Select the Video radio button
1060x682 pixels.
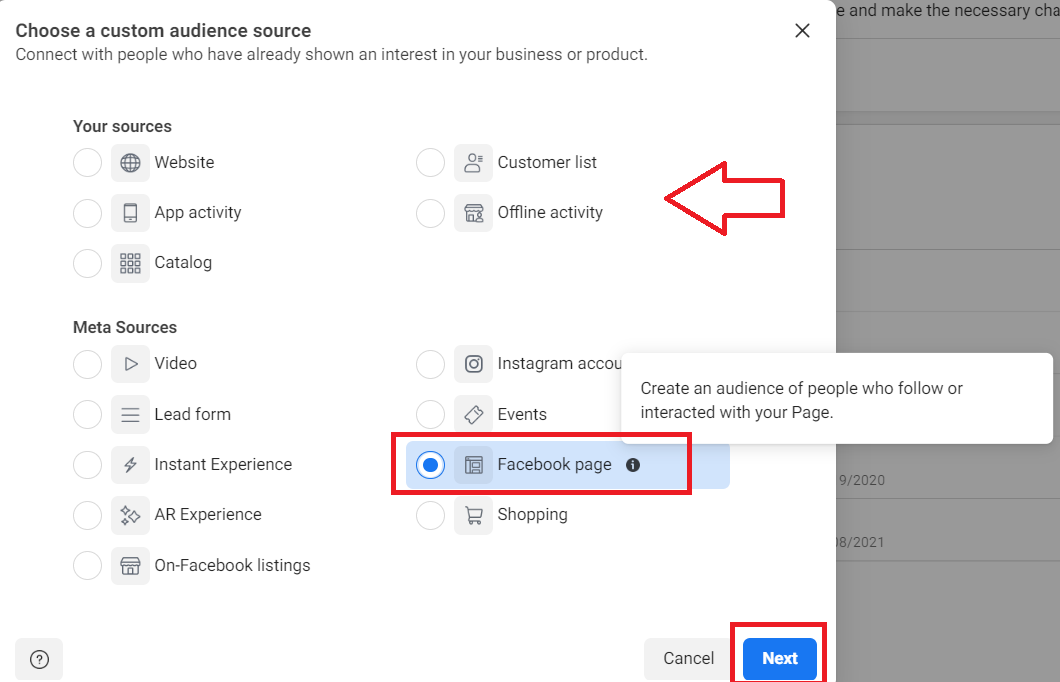(87, 364)
